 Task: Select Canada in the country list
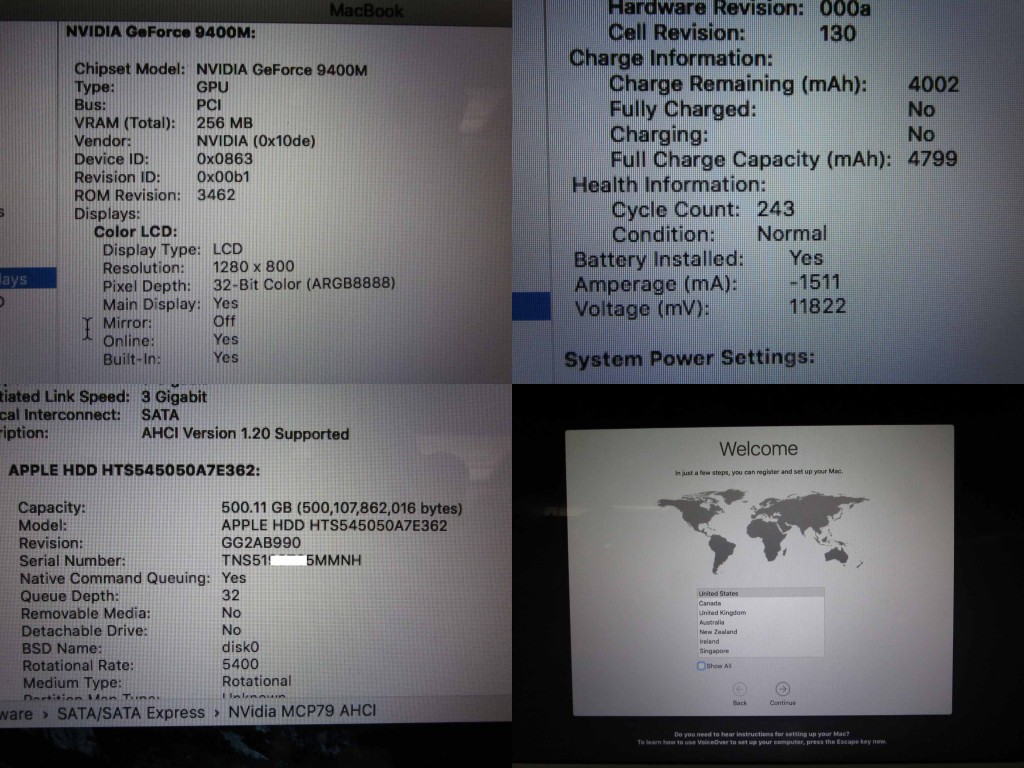[x=760, y=603]
